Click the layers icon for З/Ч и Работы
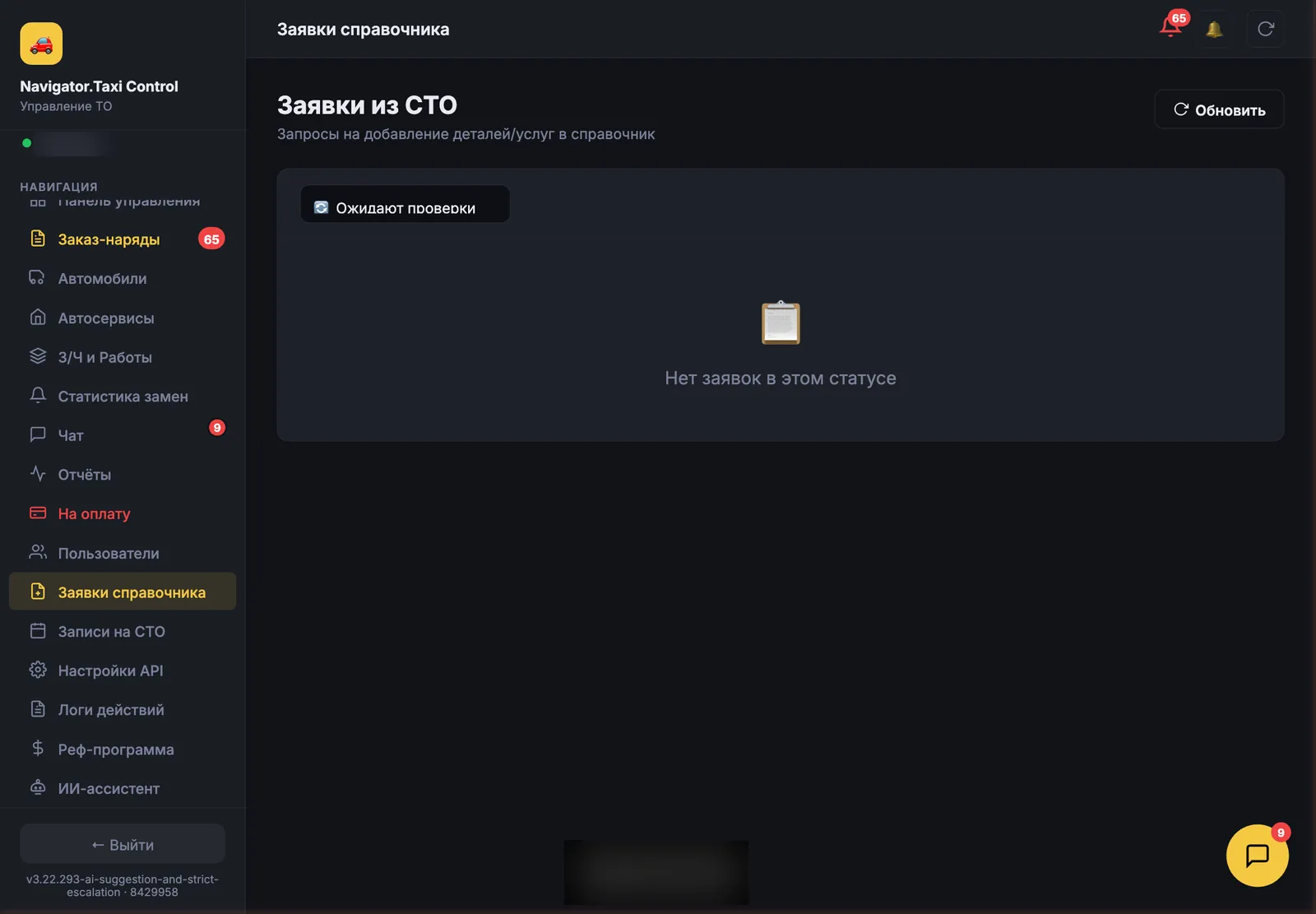 tap(38, 356)
